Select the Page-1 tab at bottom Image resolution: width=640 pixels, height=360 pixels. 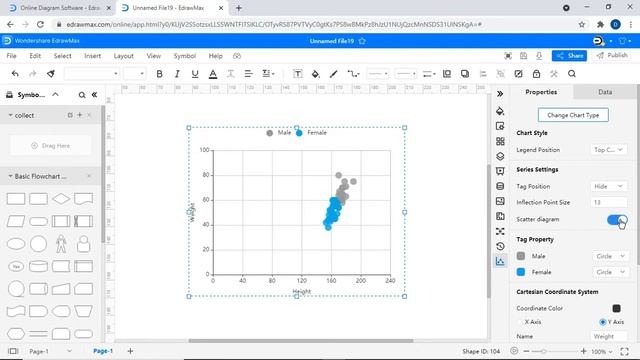click(103, 351)
